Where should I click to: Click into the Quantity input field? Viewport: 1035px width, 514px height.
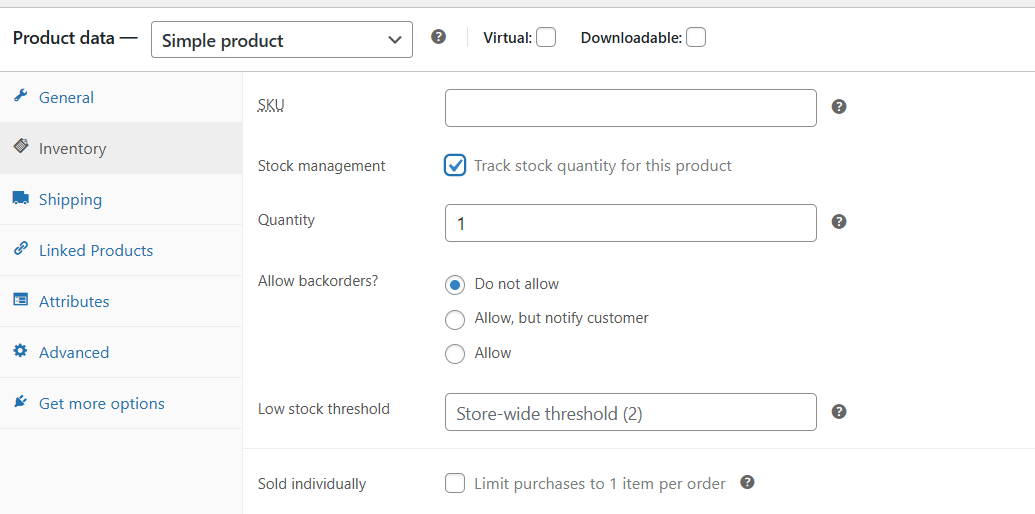(630, 223)
